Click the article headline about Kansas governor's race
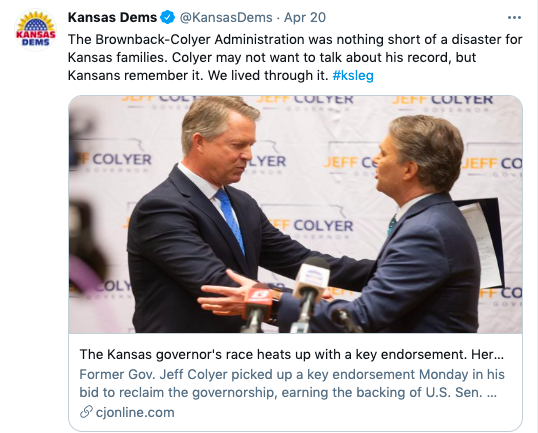Viewport: 538px width, 433px height. point(292,354)
